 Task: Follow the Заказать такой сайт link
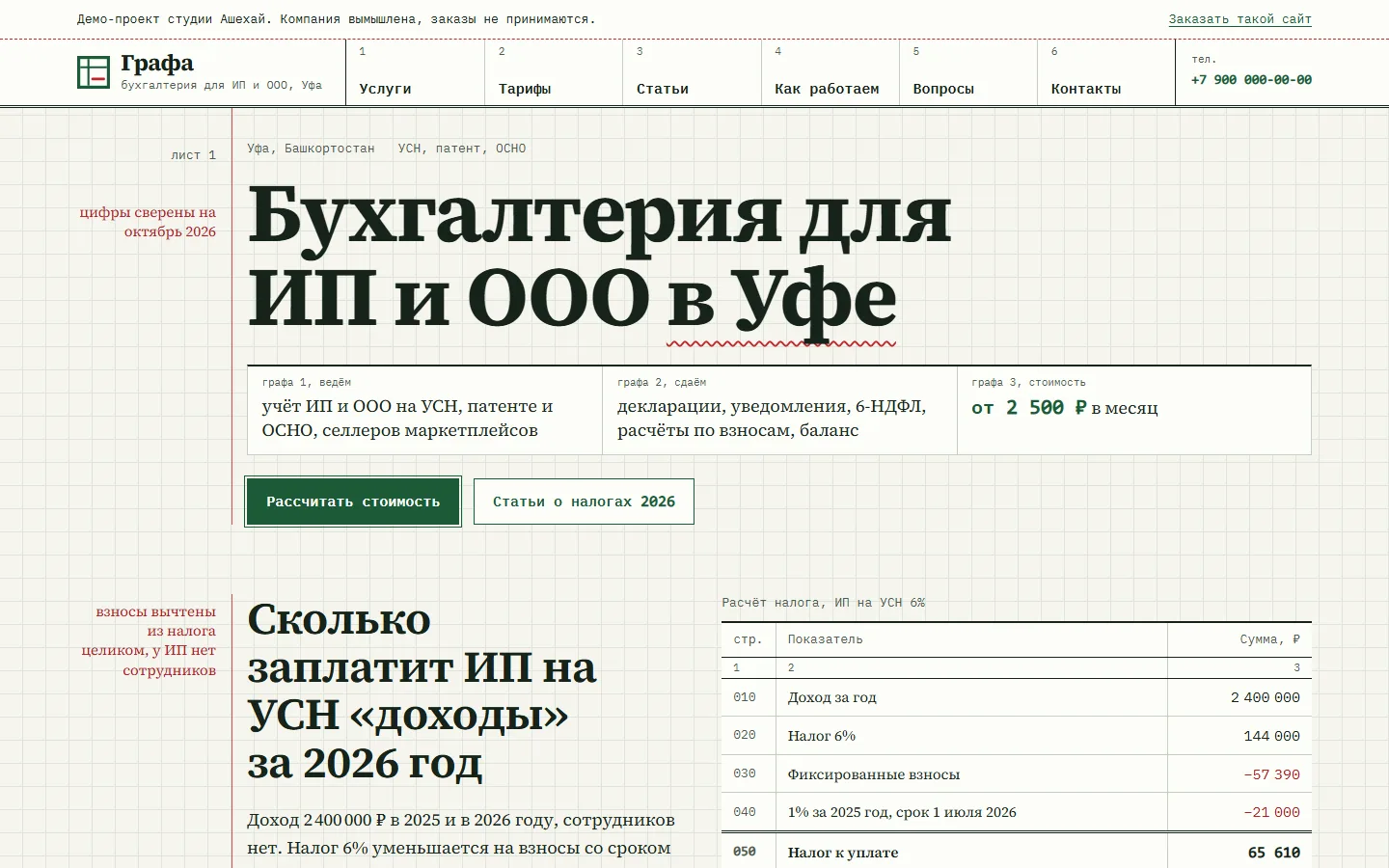tap(1239, 19)
